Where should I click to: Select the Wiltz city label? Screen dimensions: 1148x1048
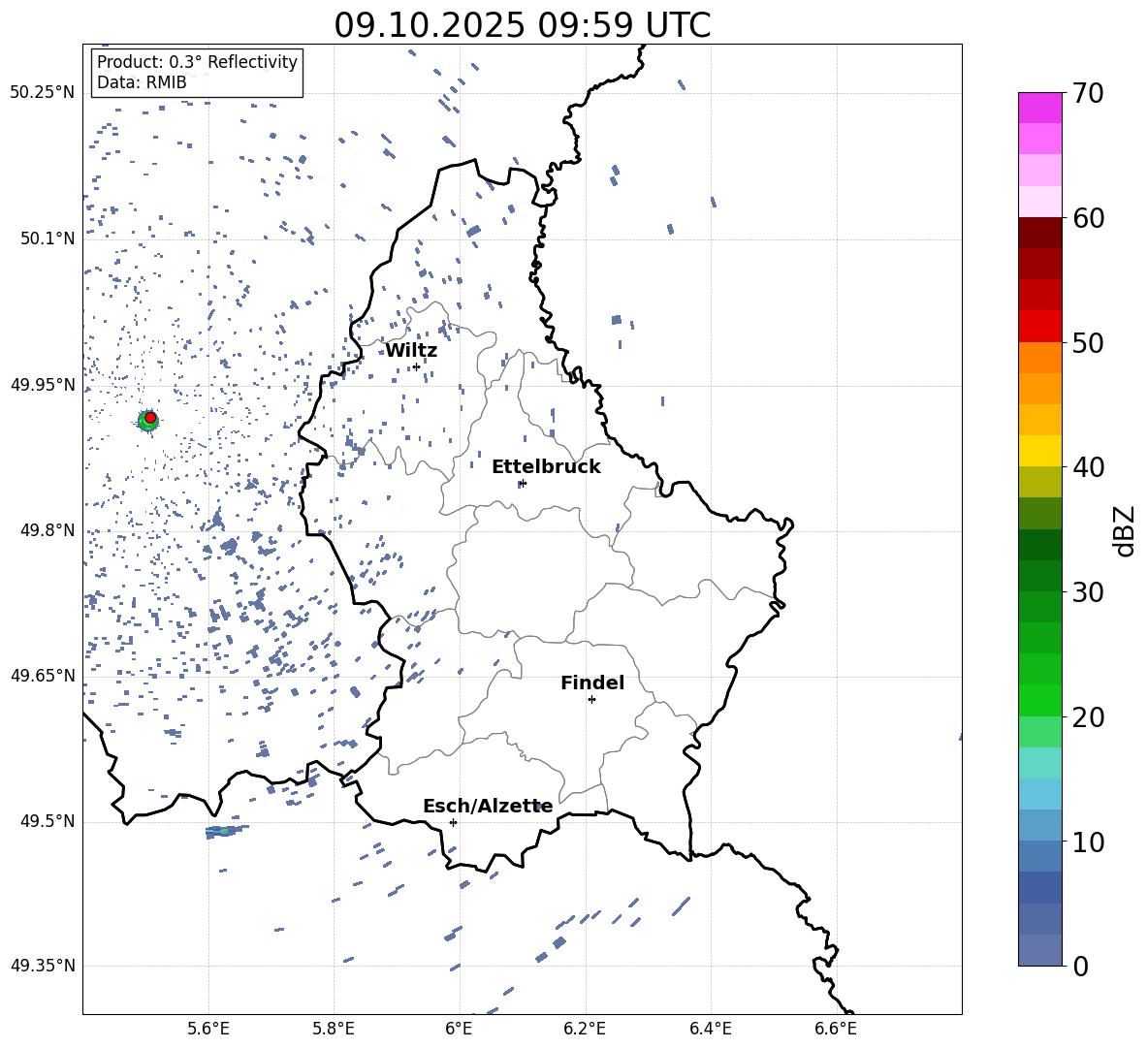point(411,351)
